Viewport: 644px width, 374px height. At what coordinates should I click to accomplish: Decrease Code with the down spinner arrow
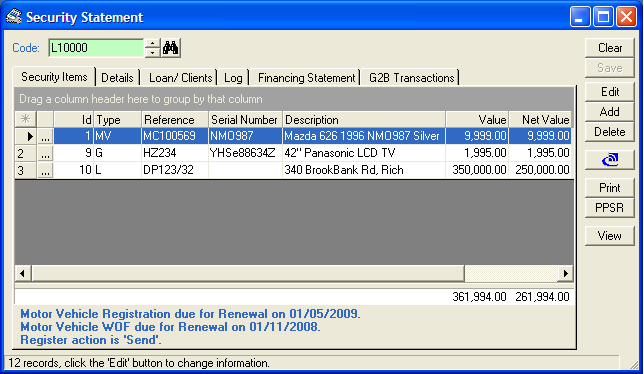pyautogui.click(x=152, y=53)
